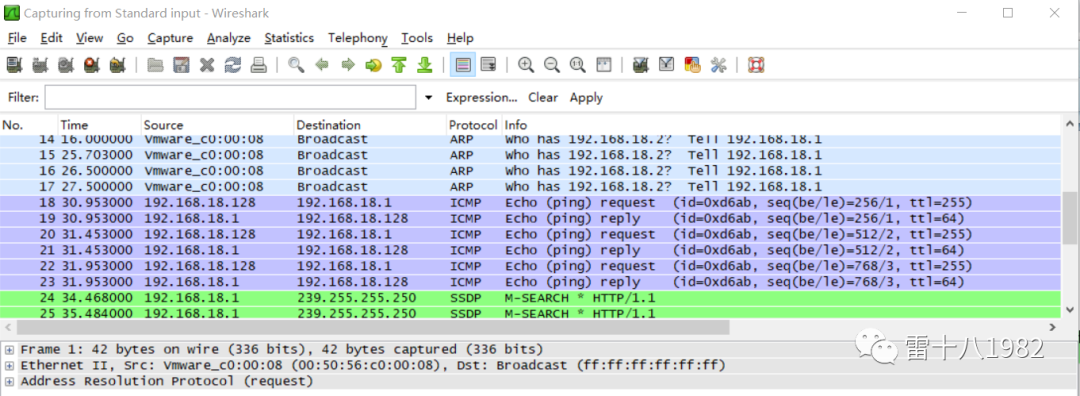
Task: Zoom in the packet text
Action: (526, 65)
